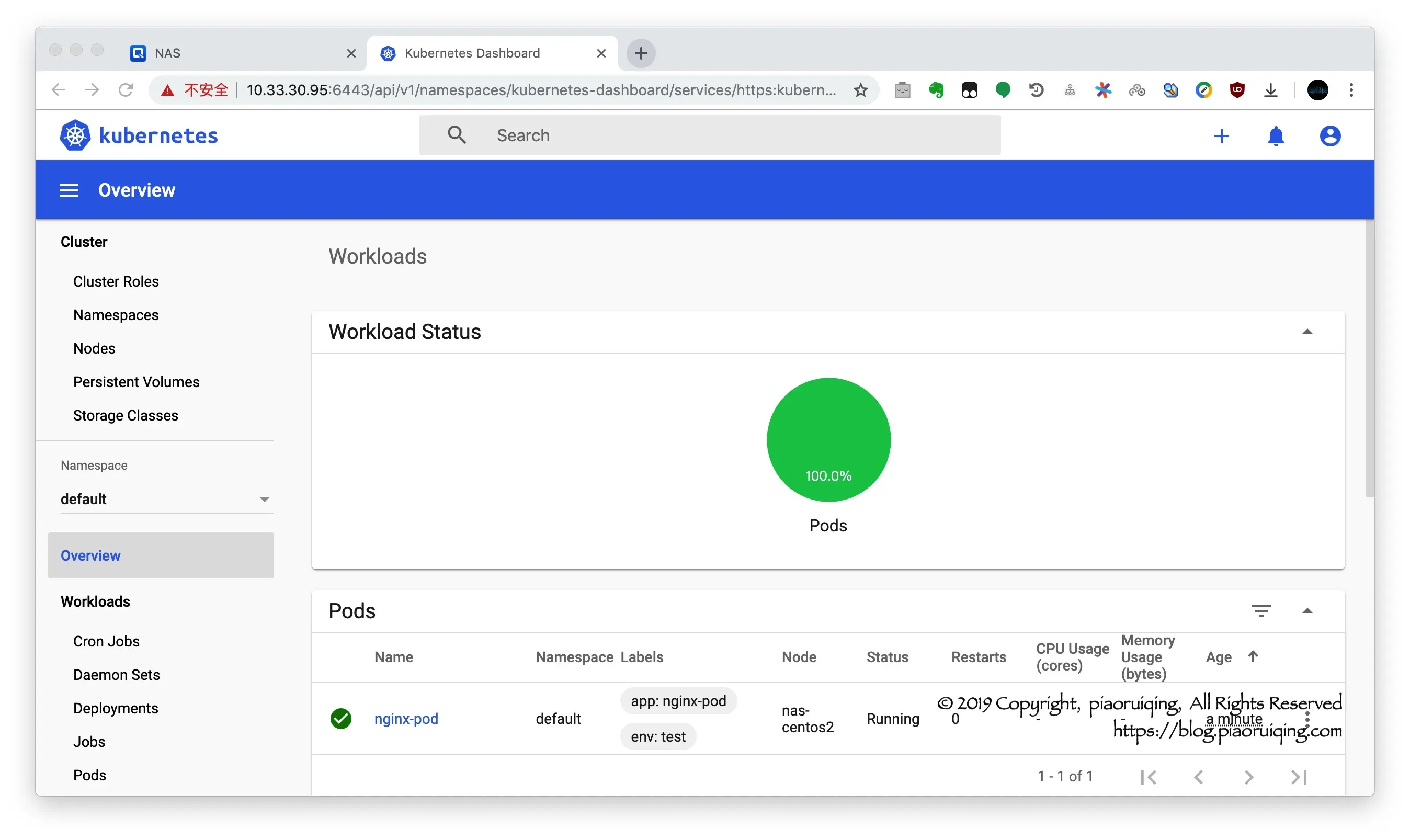Screen dimensions: 1410x840
Task: Click the plus create-resource icon
Action: point(1221,136)
